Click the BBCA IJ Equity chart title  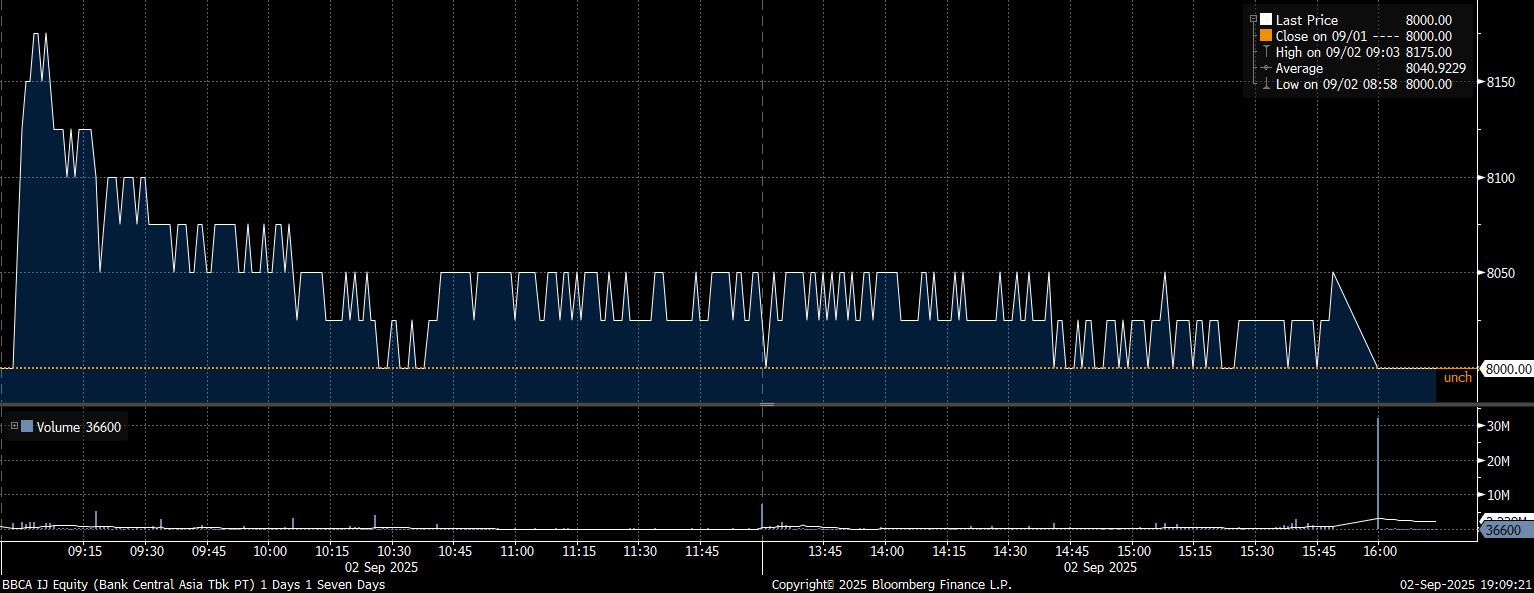pos(192,584)
